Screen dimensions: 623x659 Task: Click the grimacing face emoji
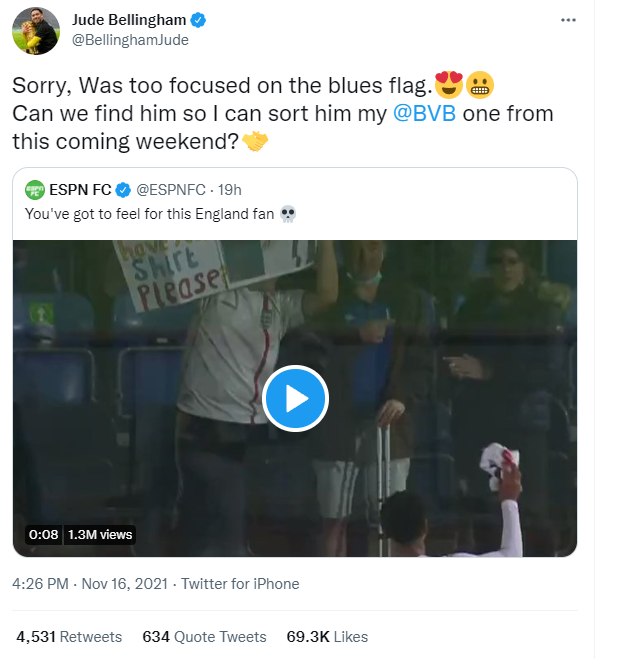pyautogui.click(x=478, y=86)
